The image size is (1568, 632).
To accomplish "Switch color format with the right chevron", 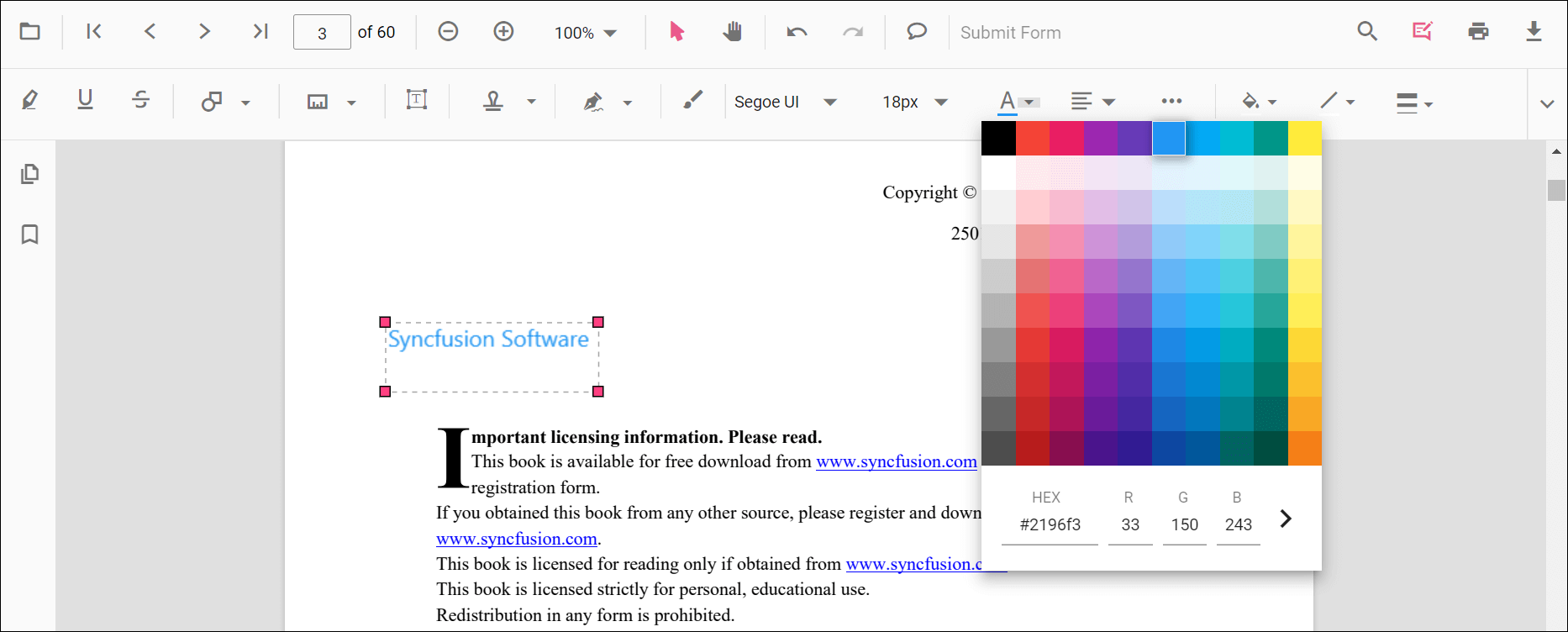I will click(1286, 519).
